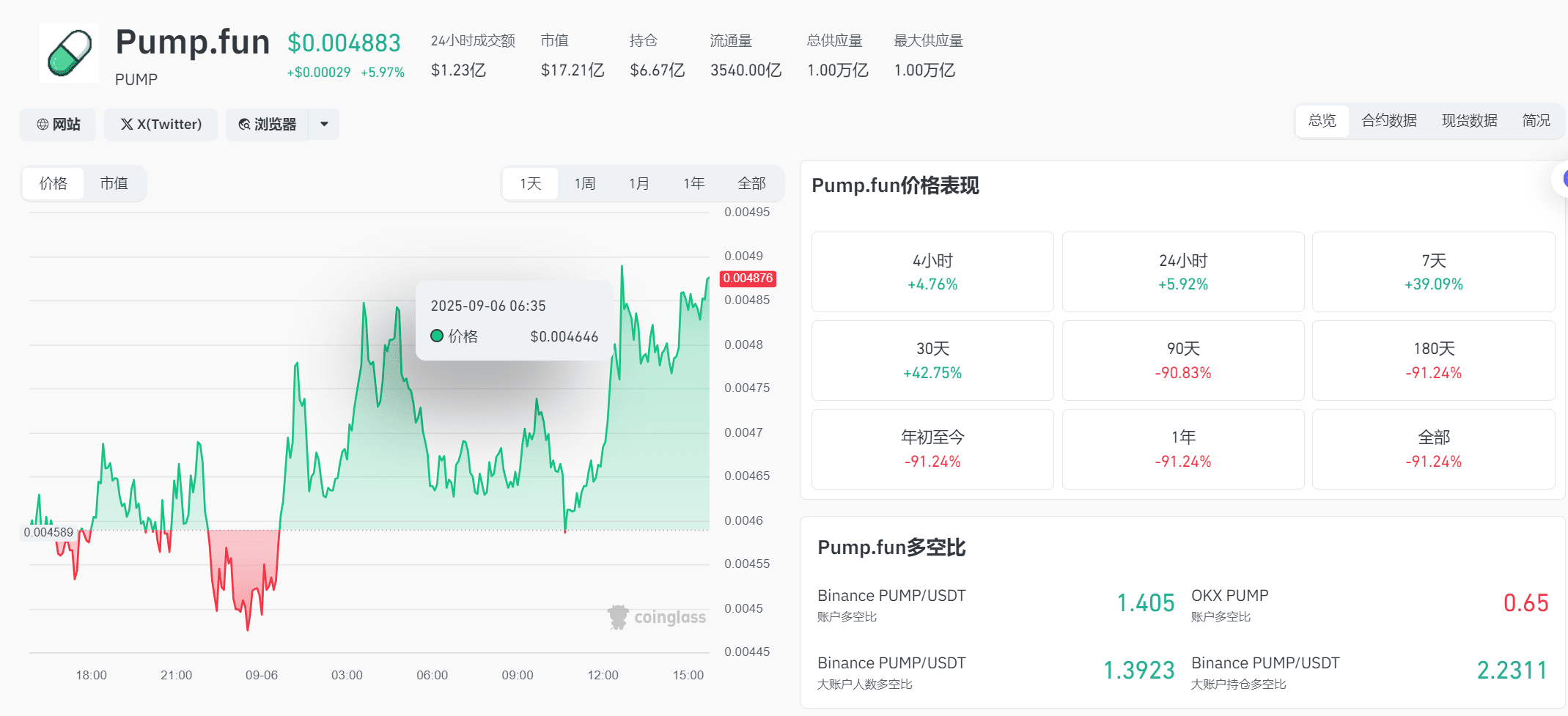Click the 1年 -91.24% performance card
This screenshot has height=716, width=1568.
tap(1183, 449)
